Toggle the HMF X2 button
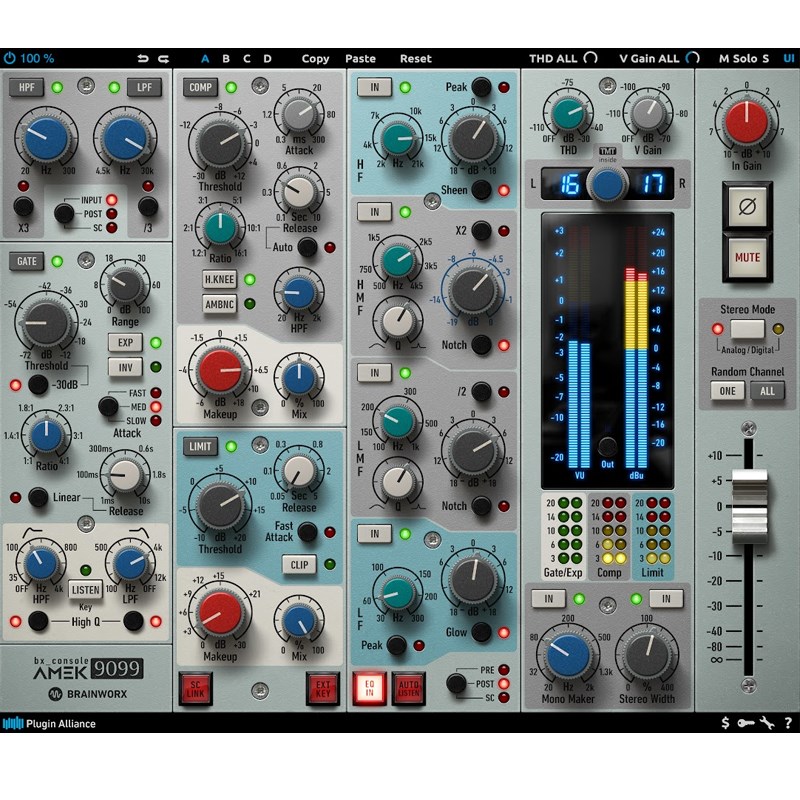 [x=481, y=231]
